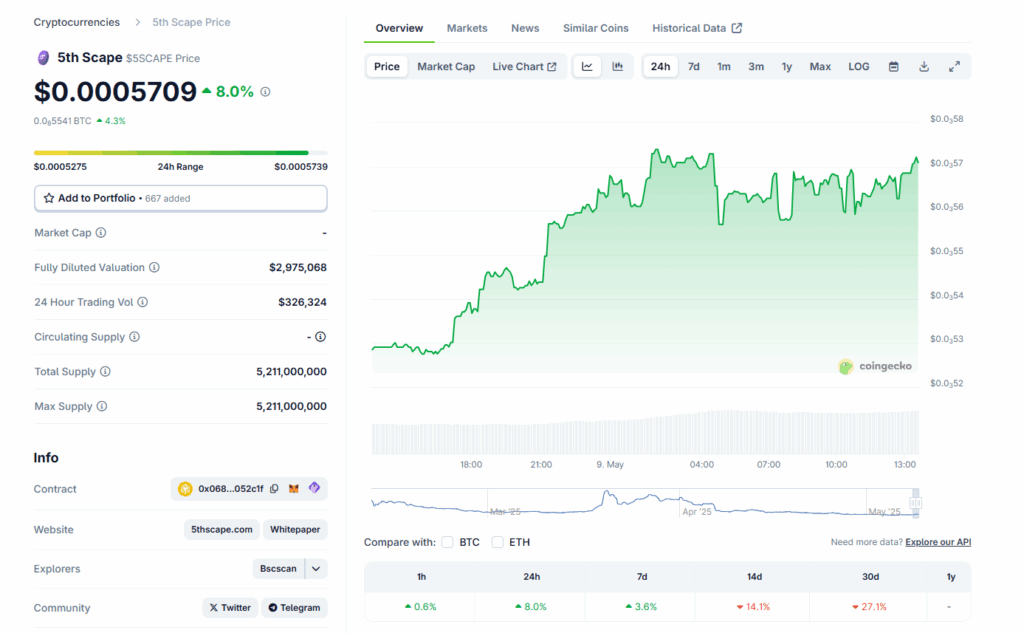This screenshot has height=633, width=1024.
Task: Open the Circulating Supply label info icon
Action: 135,336
